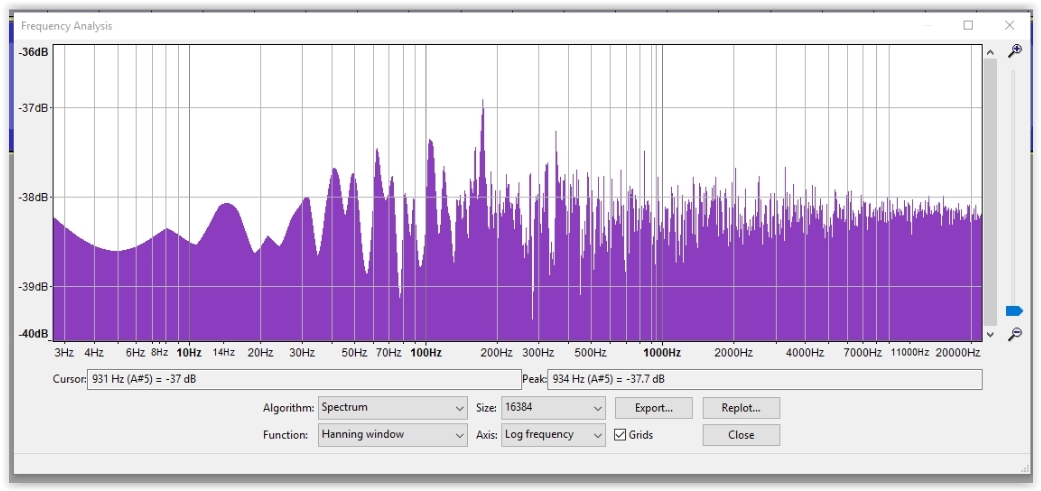Screen dimensions: 1041x491
Task: Click the Frequency Analysis window title
Action: pyautogui.click(x=66, y=26)
